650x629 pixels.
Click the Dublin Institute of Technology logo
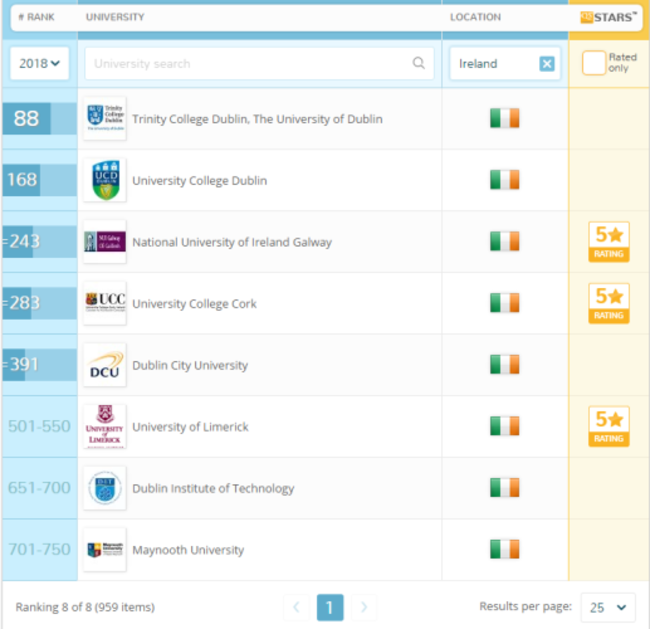coord(105,489)
